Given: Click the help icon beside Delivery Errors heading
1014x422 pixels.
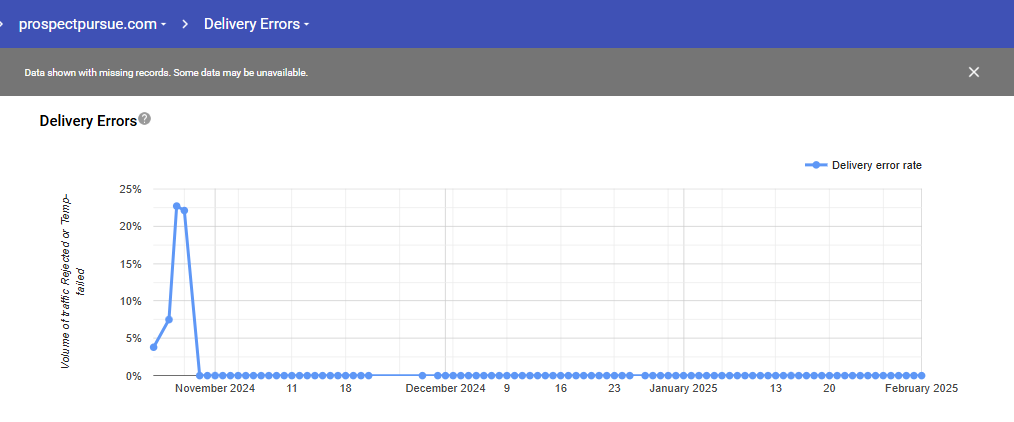Looking at the screenshot, I should pyautogui.click(x=145, y=119).
